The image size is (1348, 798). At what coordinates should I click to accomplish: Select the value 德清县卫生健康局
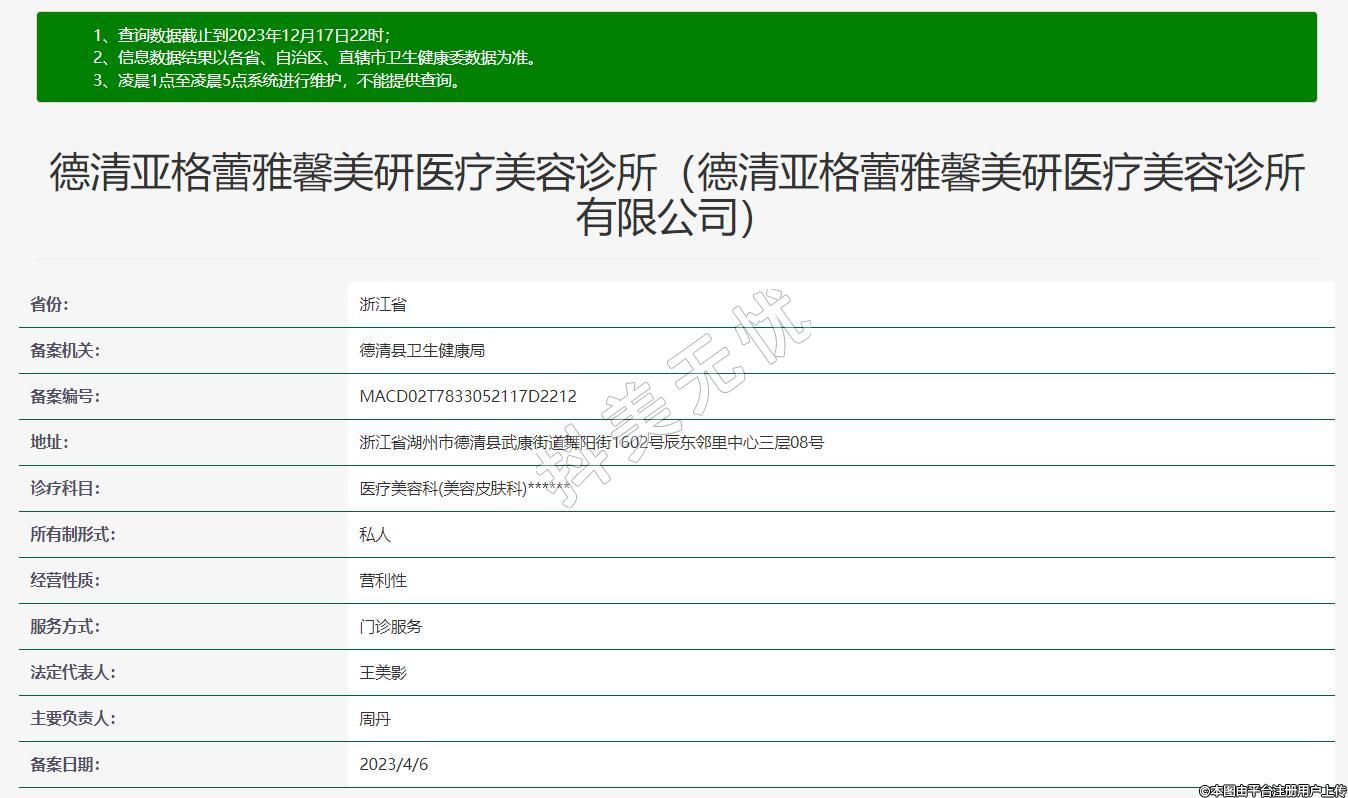pos(422,351)
